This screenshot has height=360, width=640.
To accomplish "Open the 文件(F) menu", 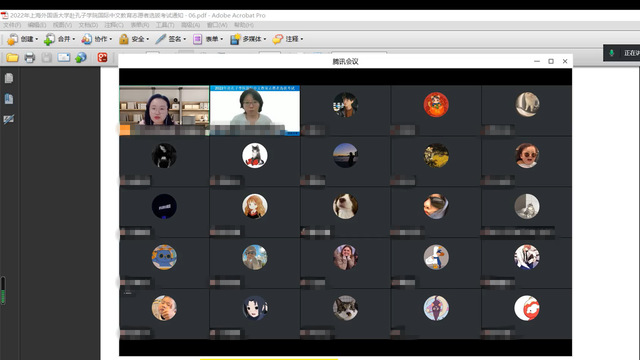I will pyautogui.click(x=12, y=25).
